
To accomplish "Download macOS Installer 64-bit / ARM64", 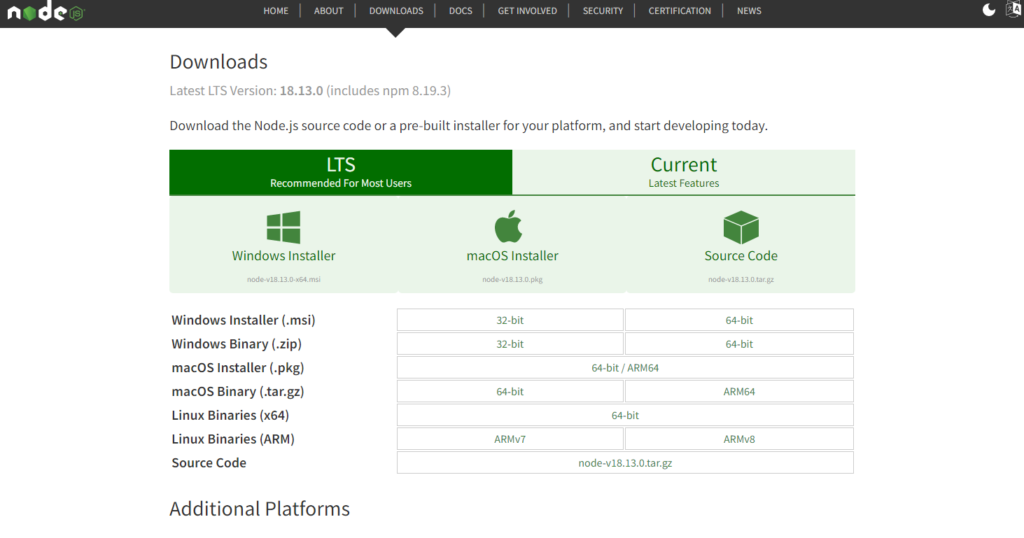I will tap(625, 368).
